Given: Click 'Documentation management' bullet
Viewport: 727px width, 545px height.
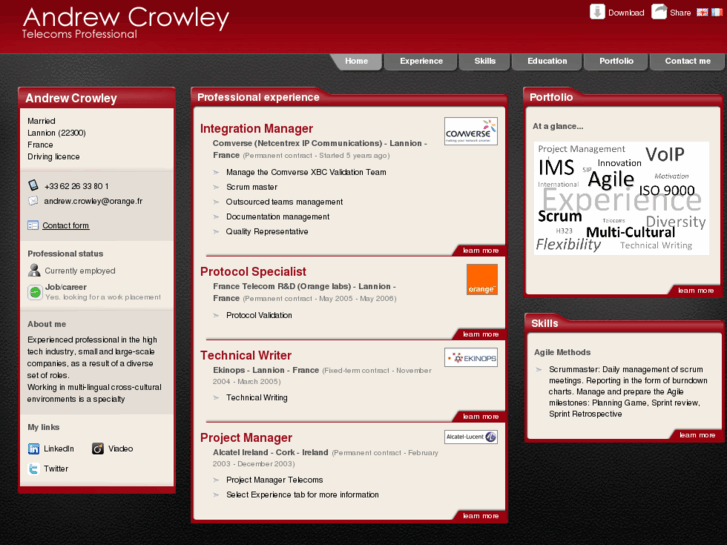Looking at the screenshot, I should pos(278,217).
